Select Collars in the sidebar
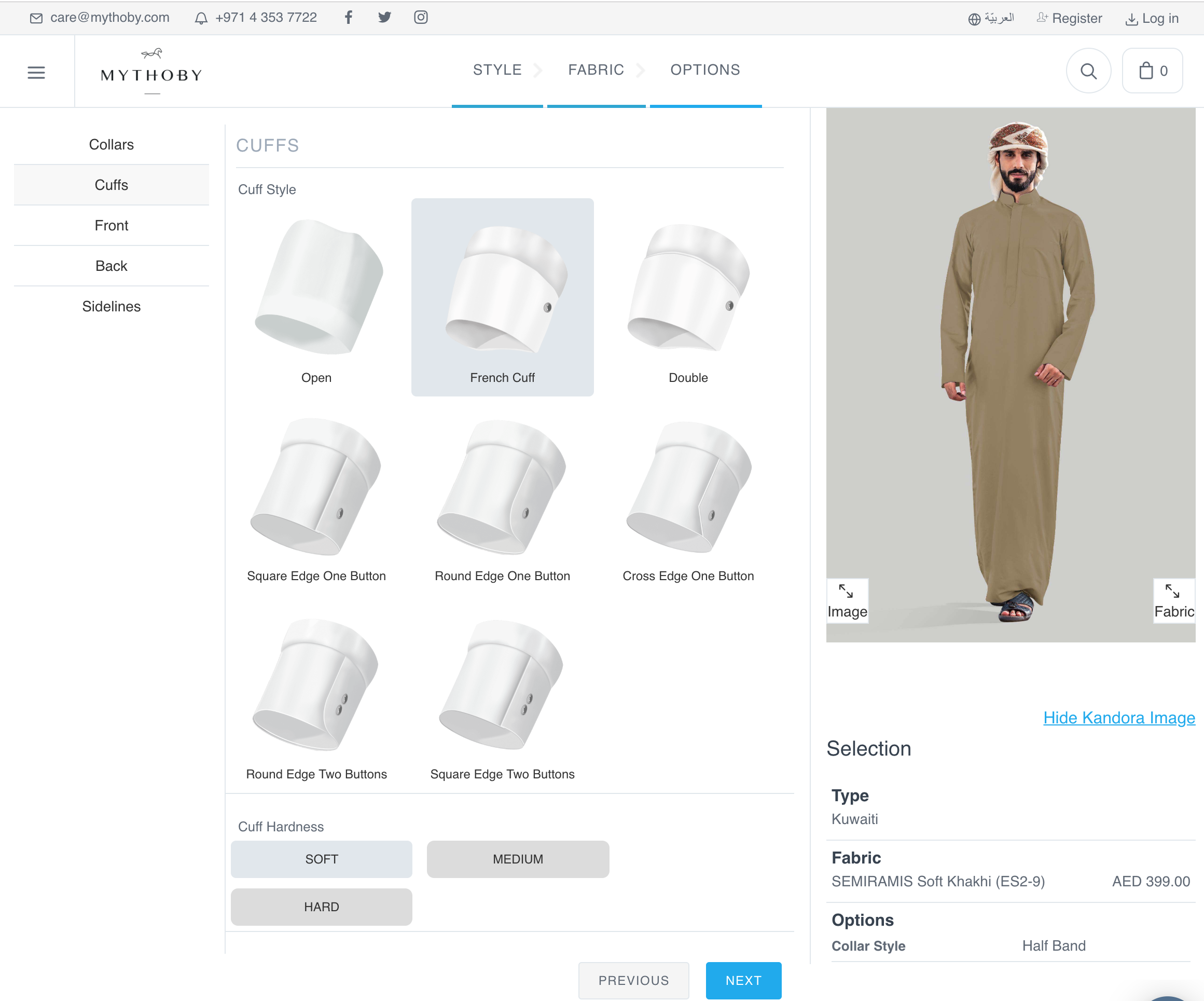Screen dimensions: 1204x1001 (x=111, y=145)
